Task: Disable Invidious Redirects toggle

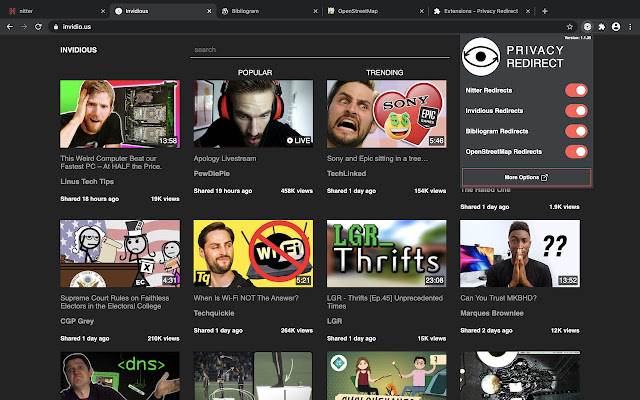Action: click(576, 111)
